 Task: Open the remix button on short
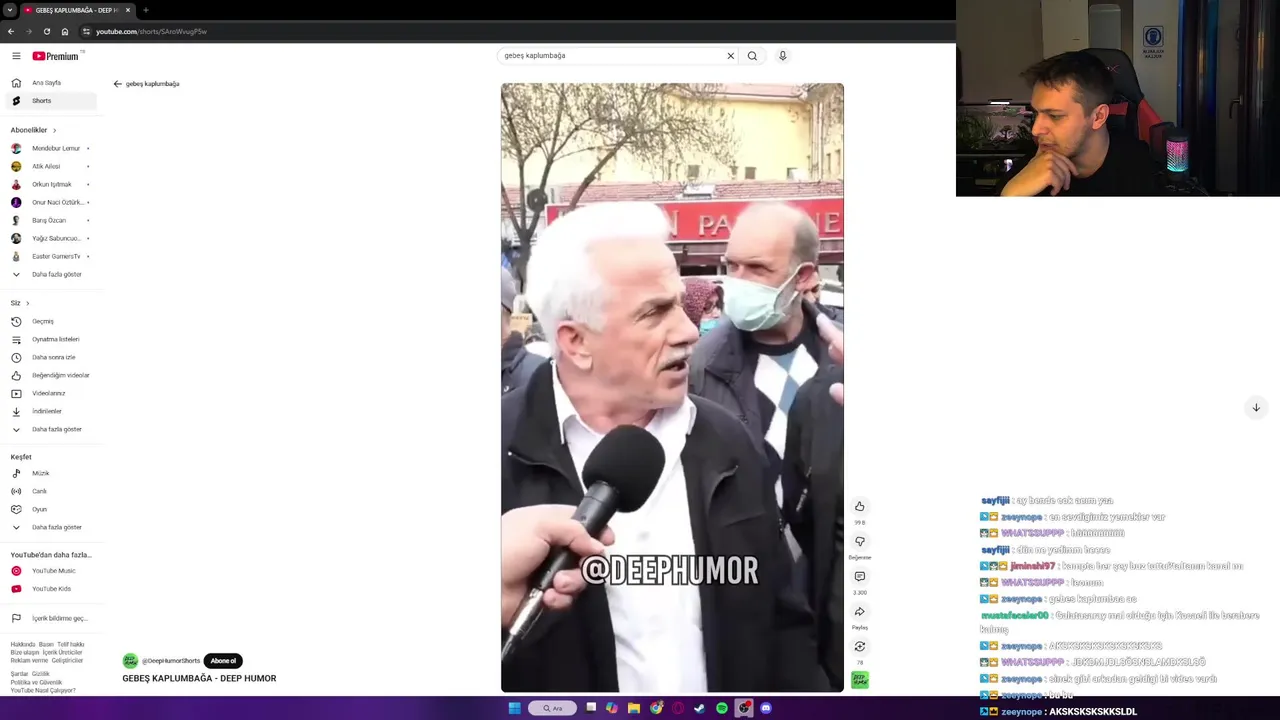(x=859, y=647)
